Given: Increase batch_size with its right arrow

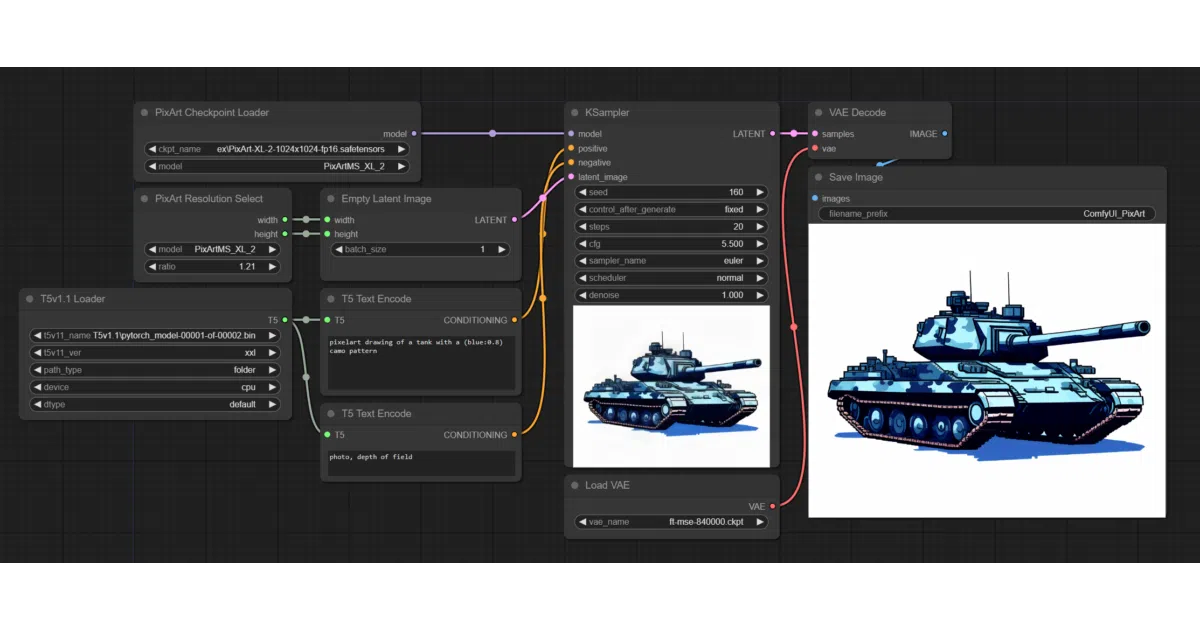Looking at the screenshot, I should coord(501,249).
